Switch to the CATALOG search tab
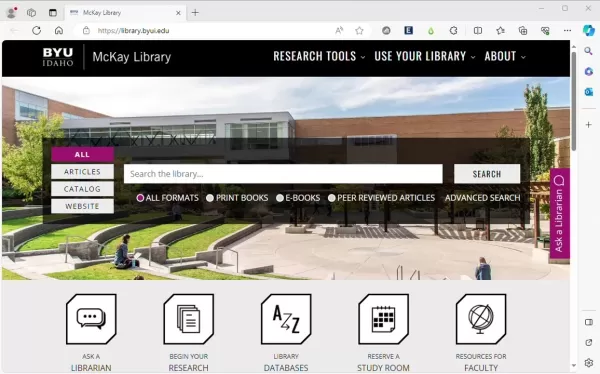 pyautogui.click(x=82, y=189)
